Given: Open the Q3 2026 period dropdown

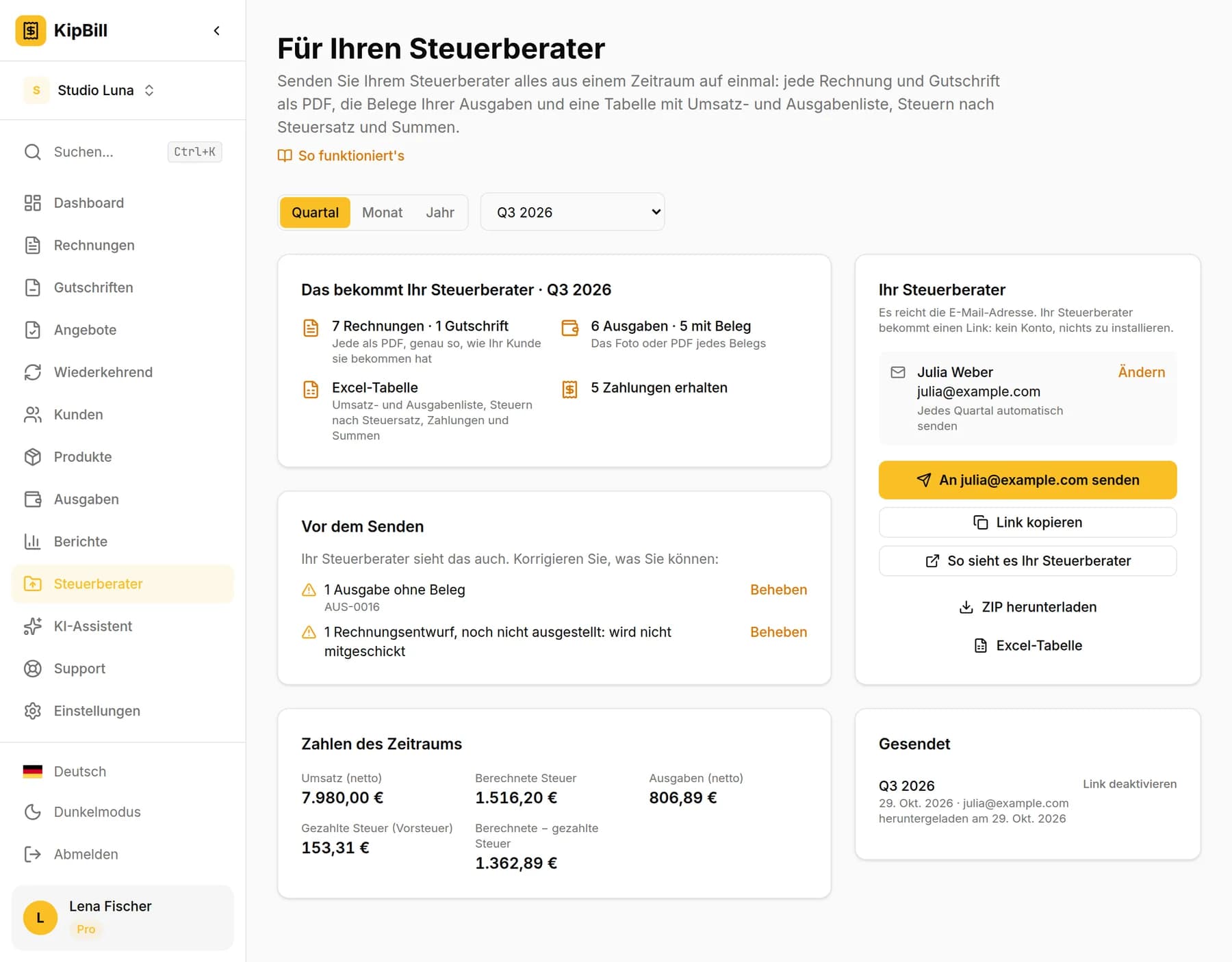Looking at the screenshot, I should pyautogui.click(x=573, y=212).
